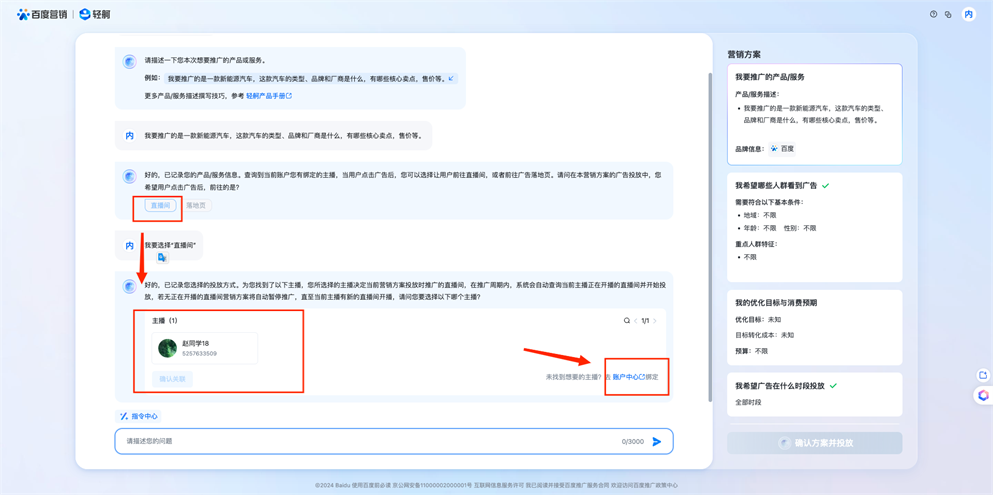Select the 直播间 option

point(160,206)
